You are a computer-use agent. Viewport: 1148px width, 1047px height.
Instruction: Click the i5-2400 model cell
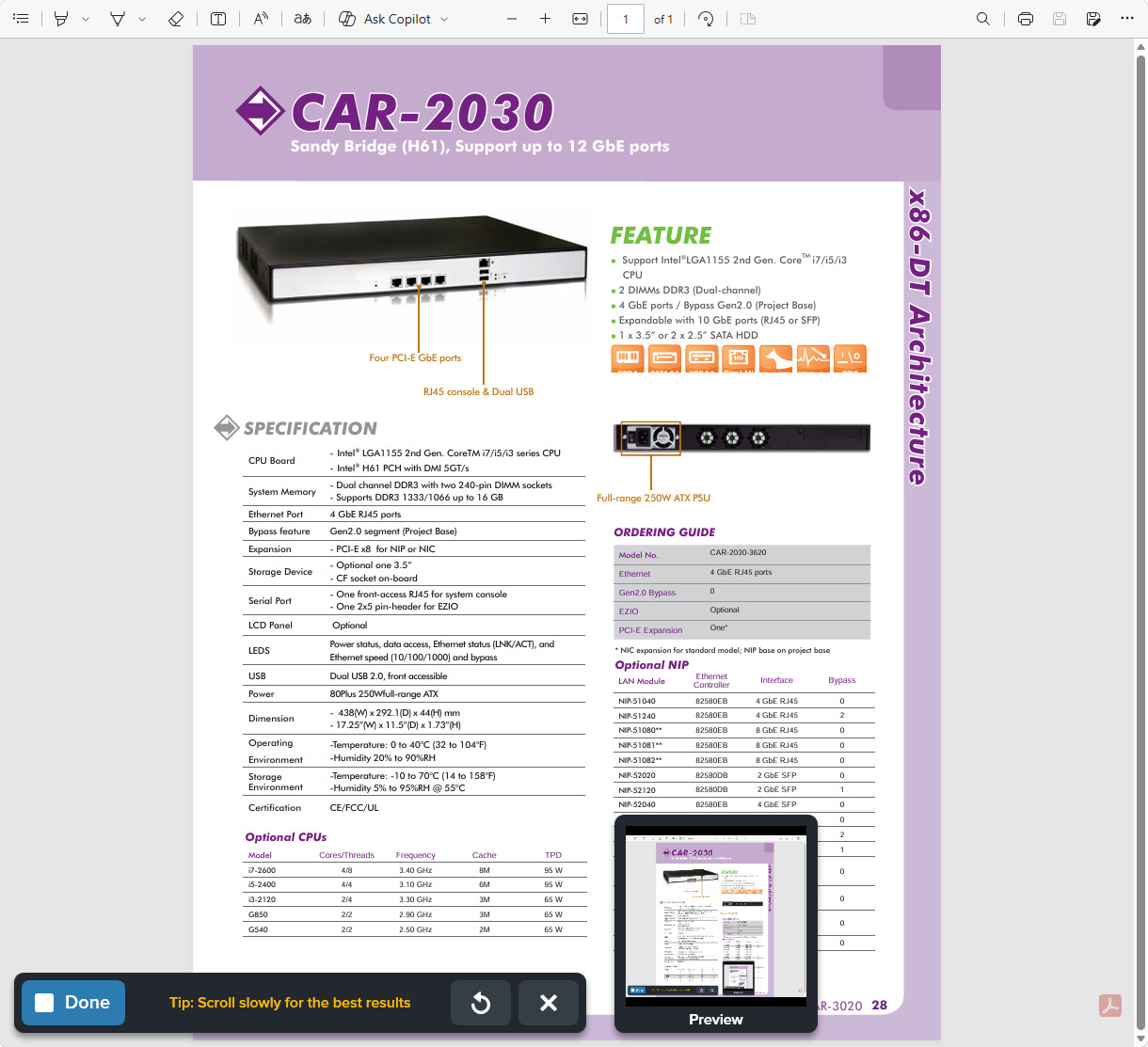pyautogui.click(x=262, y=884)
